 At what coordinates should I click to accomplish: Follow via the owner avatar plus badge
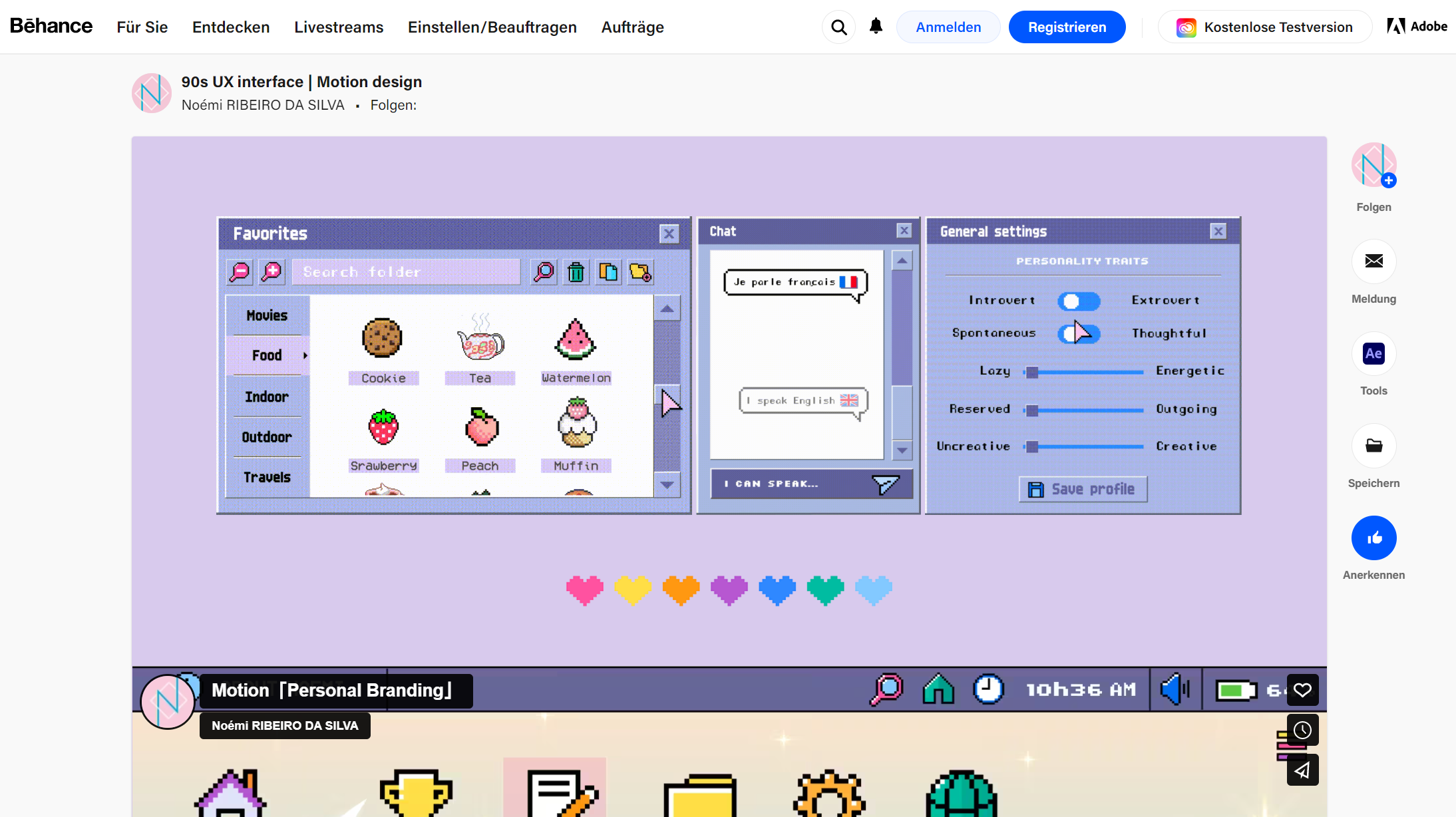[x=1388, y=180]
